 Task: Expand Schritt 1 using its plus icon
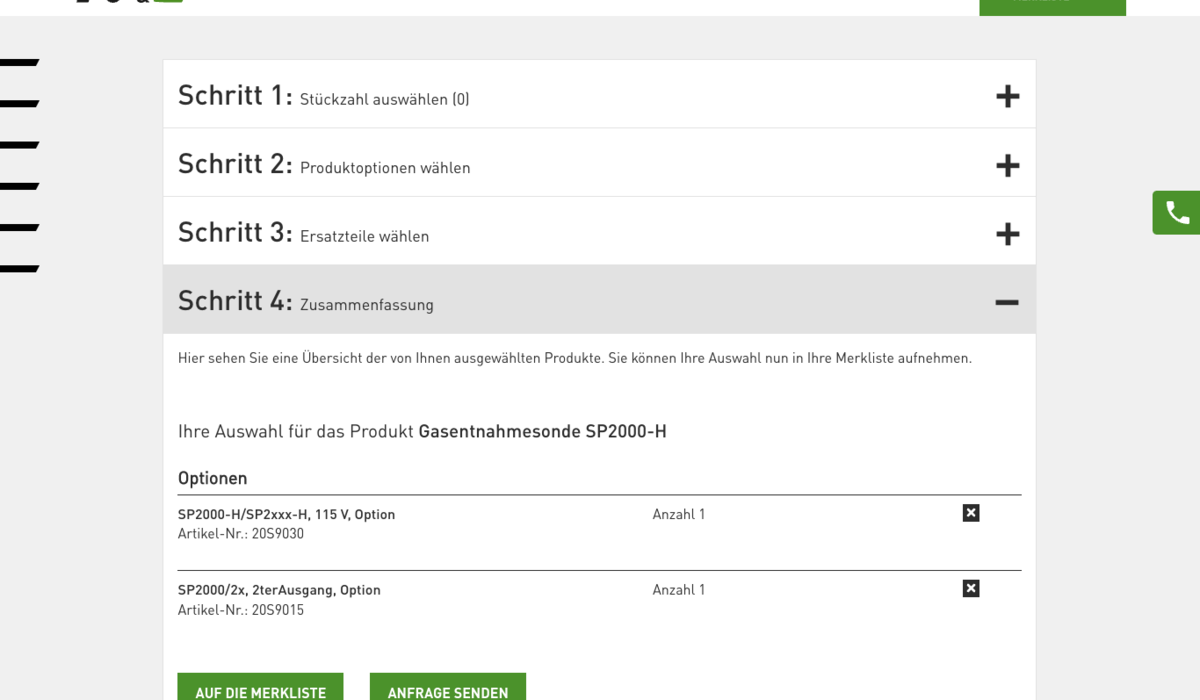click(x=1007, y=96)
